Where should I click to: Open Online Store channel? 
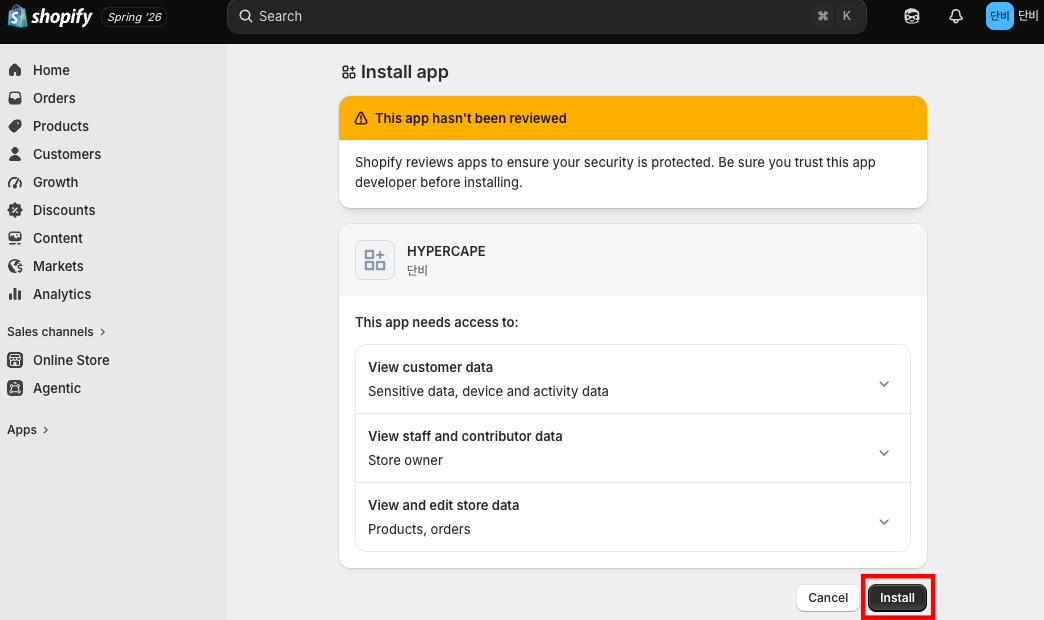coord(71,360)
